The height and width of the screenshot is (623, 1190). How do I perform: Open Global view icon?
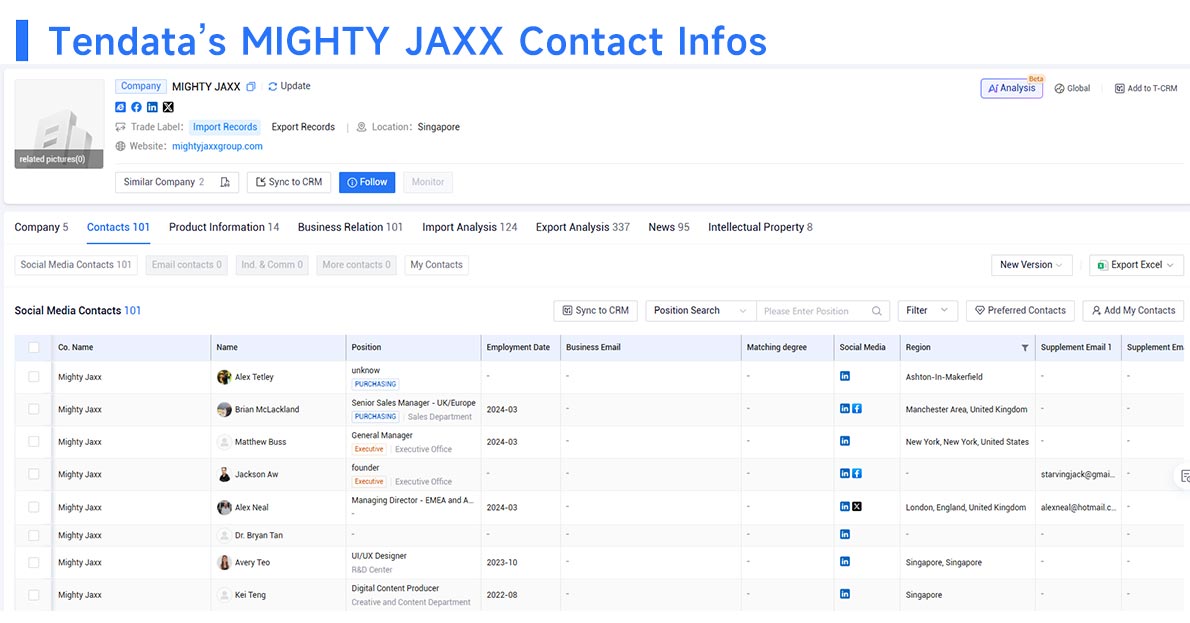click(1059, 89)
